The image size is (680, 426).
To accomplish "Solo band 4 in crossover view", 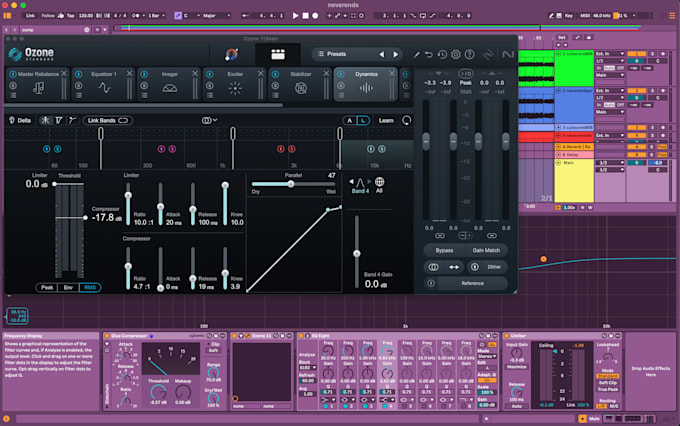I will pyautogui.click(x=382, y=149).
